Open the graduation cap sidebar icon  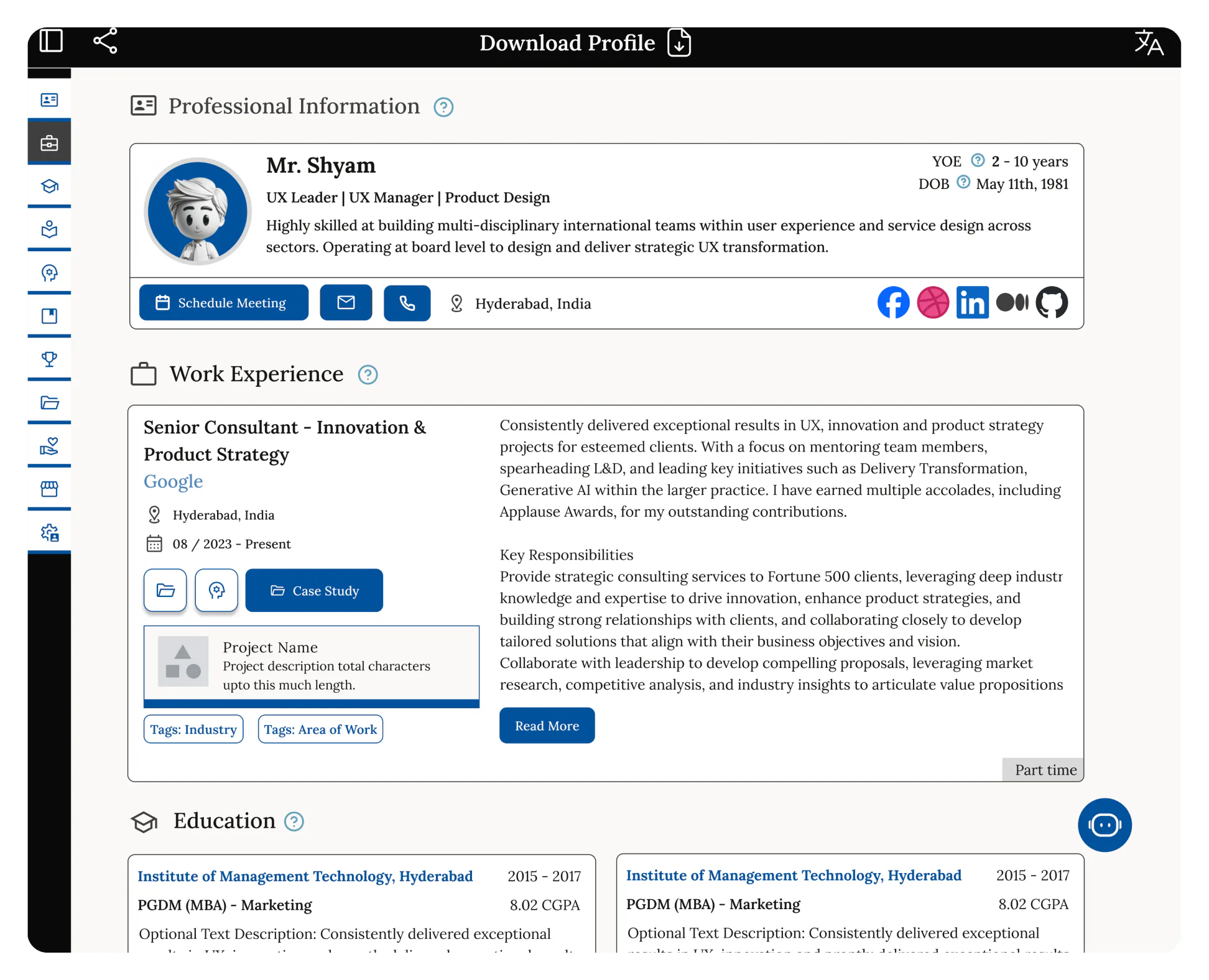(49, 187)
